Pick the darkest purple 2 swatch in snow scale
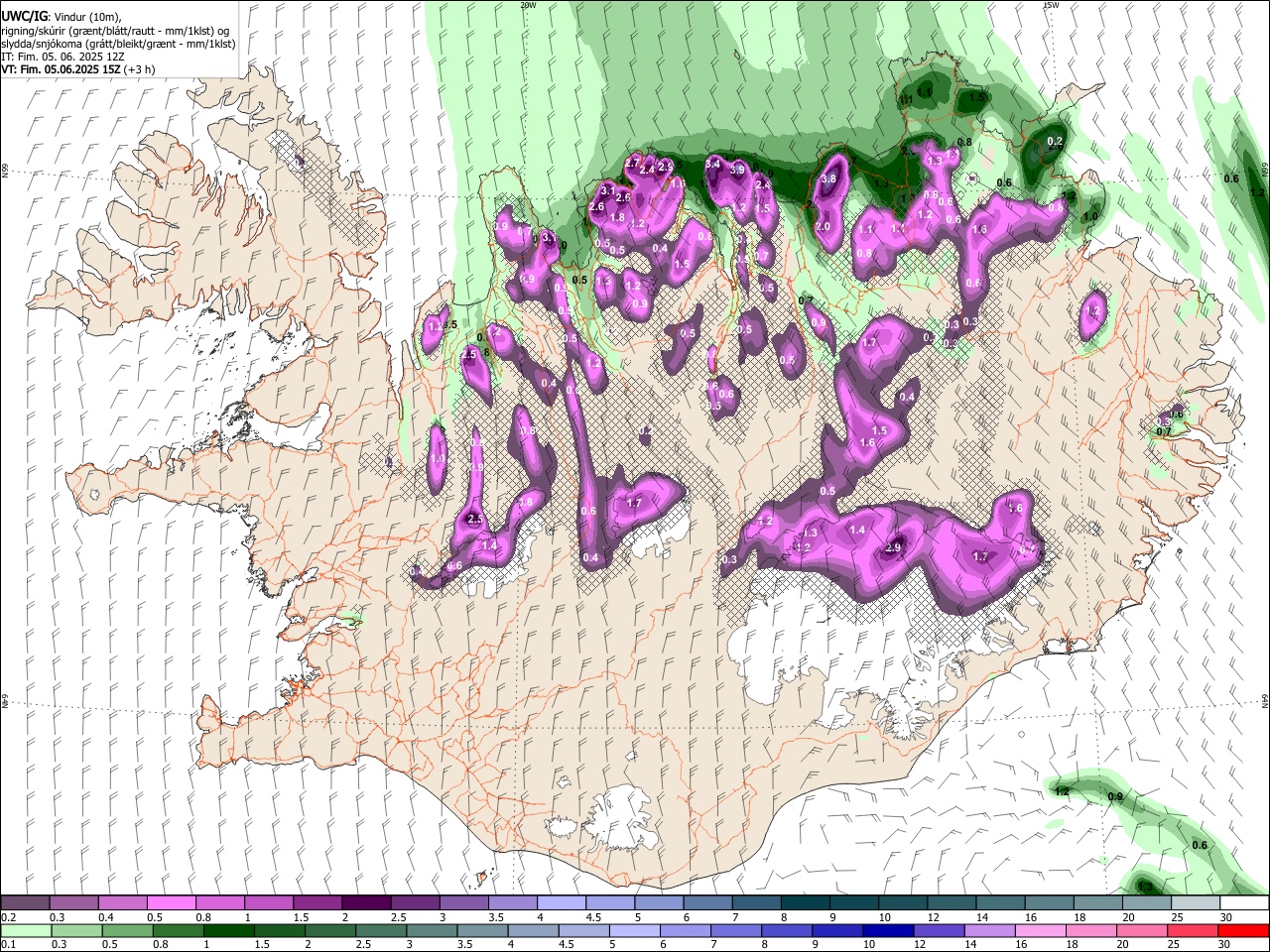 365,903
